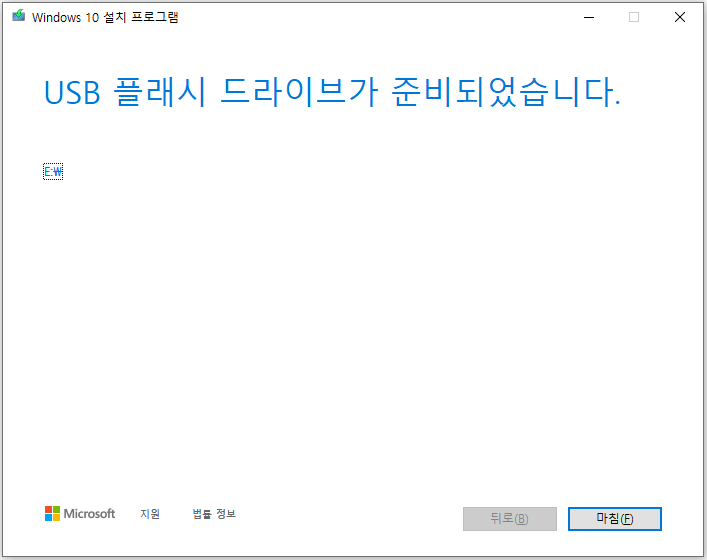The width and height of the screenshot is (707, 560).
Task: Click the 마침(F) finish button
Action: coord(615,519)
